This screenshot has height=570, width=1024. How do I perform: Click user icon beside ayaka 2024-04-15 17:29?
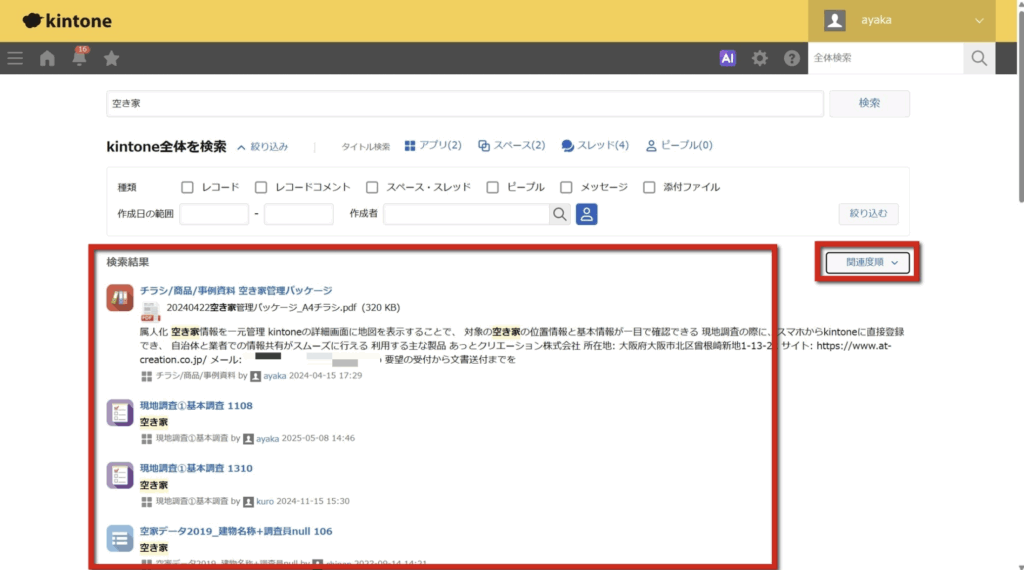coord(255,376)
